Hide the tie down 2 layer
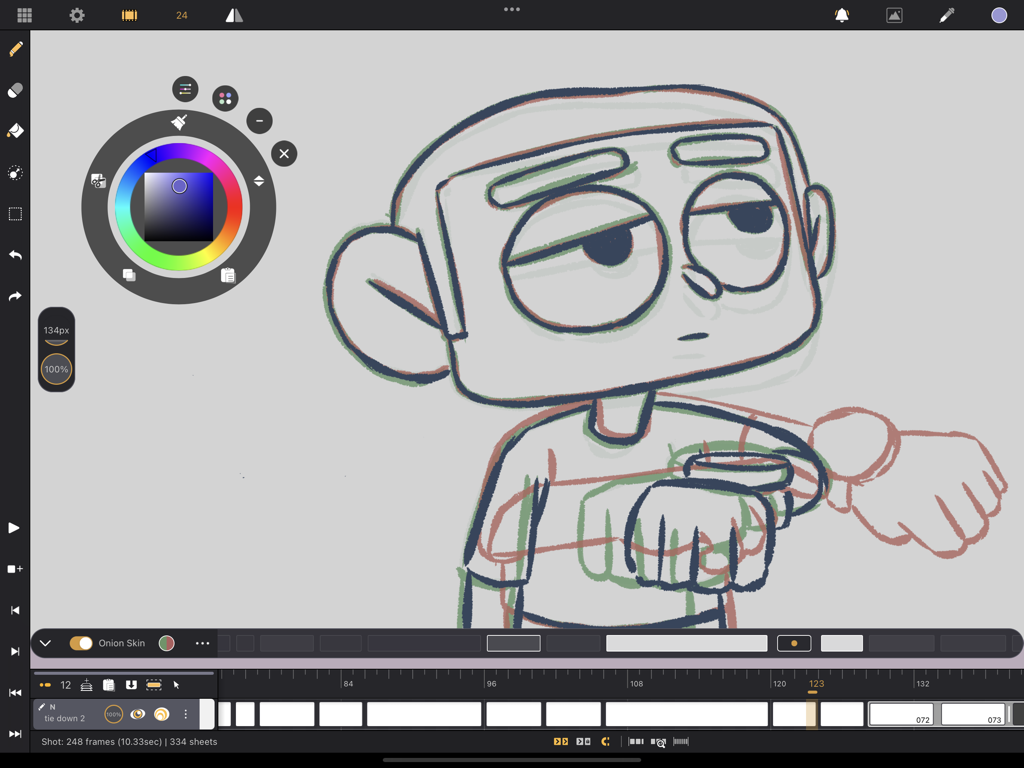The height and width of the screenshot is (768, 1024). tap(140, 714)
